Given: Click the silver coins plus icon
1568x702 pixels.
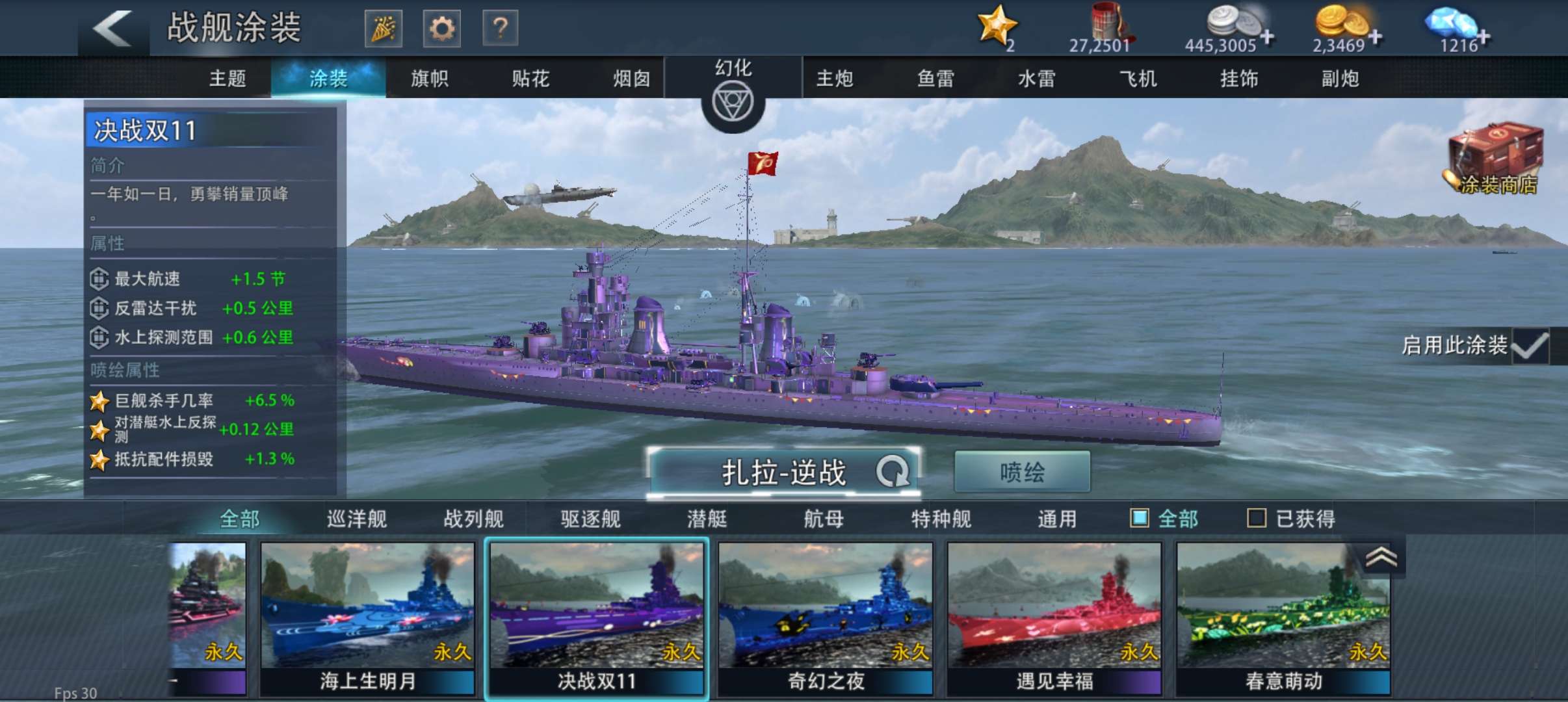Looking at the screenshot, I should 1267,36.
